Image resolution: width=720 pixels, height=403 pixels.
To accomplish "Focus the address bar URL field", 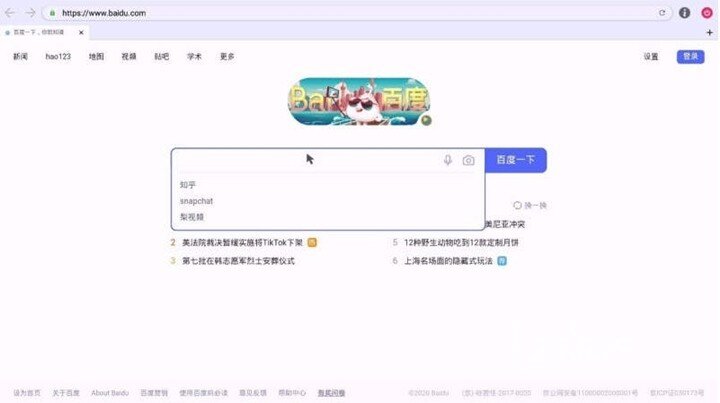I will pyautogui.click(x=358, y=13).
